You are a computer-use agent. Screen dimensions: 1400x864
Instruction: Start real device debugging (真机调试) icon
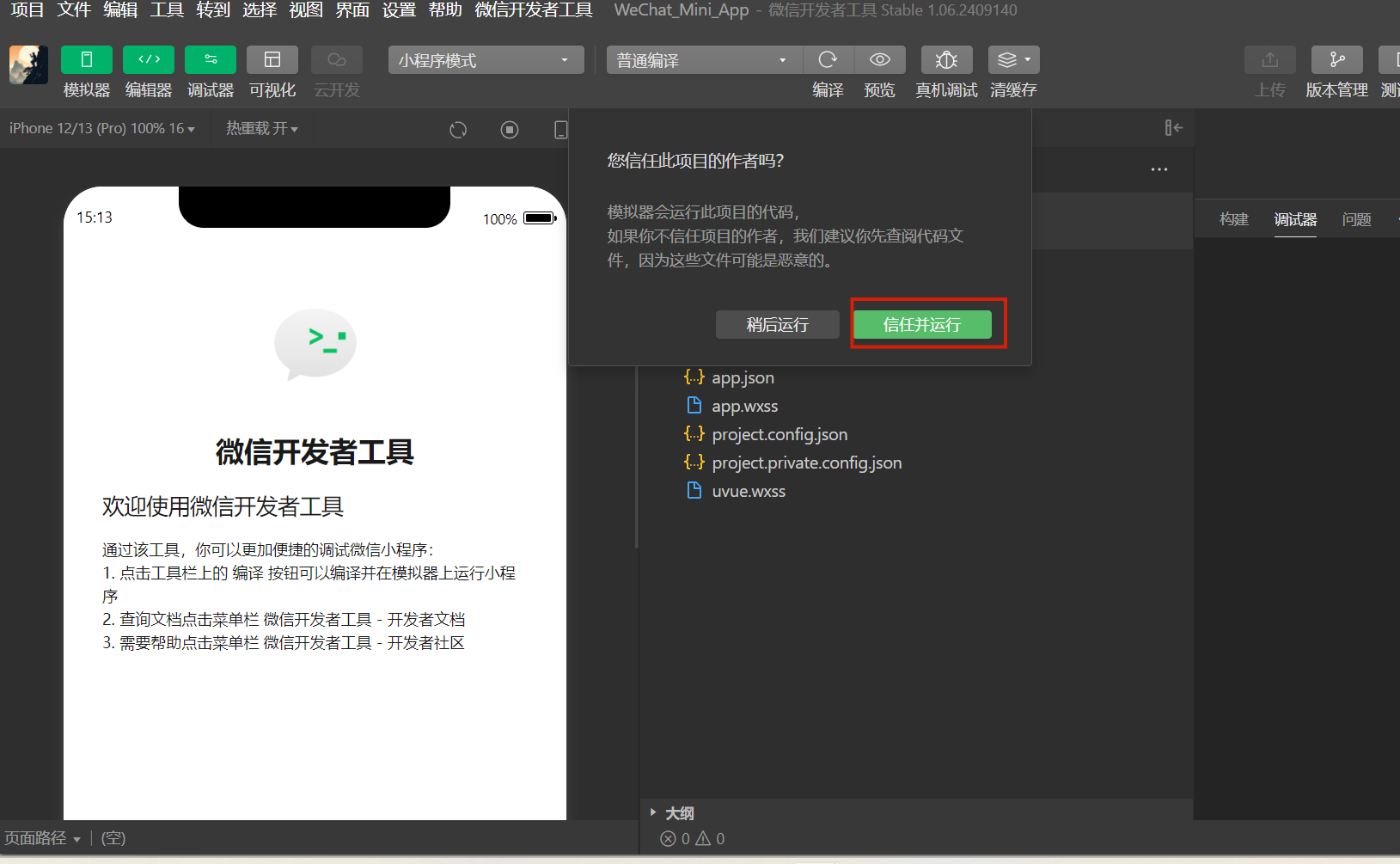(x=946, y=60)
